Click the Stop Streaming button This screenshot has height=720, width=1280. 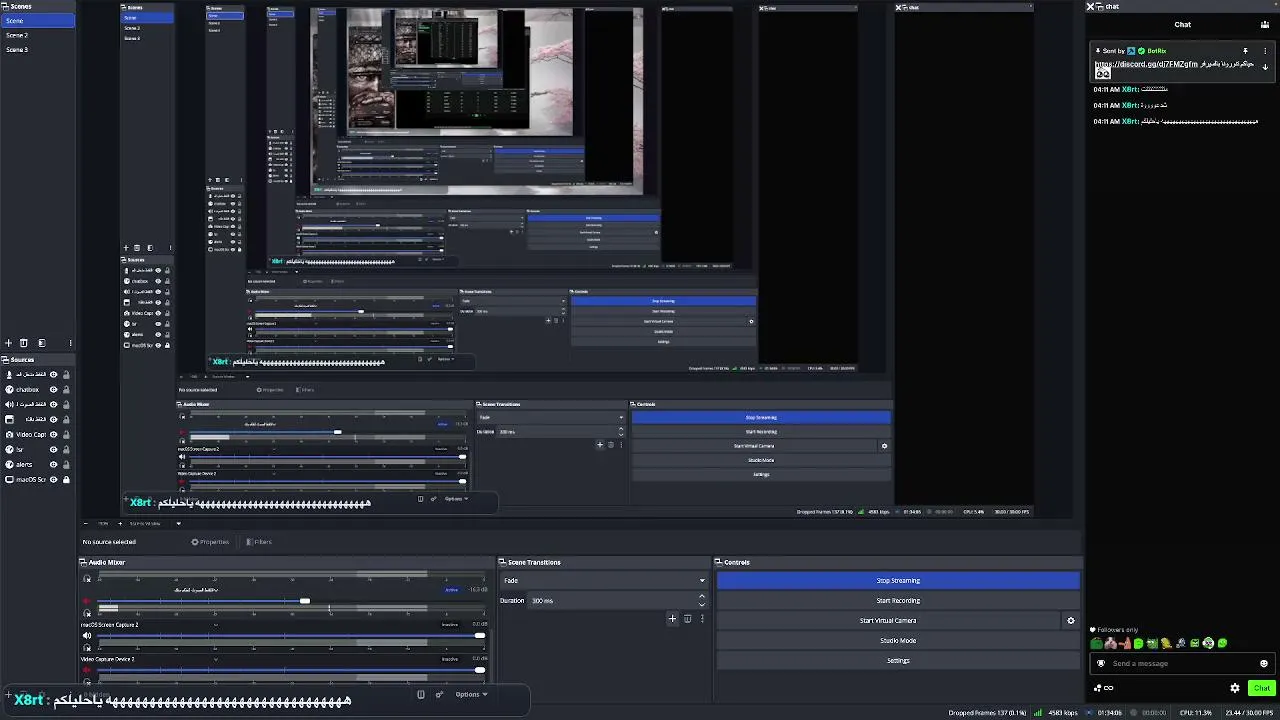tap(898, 581)
